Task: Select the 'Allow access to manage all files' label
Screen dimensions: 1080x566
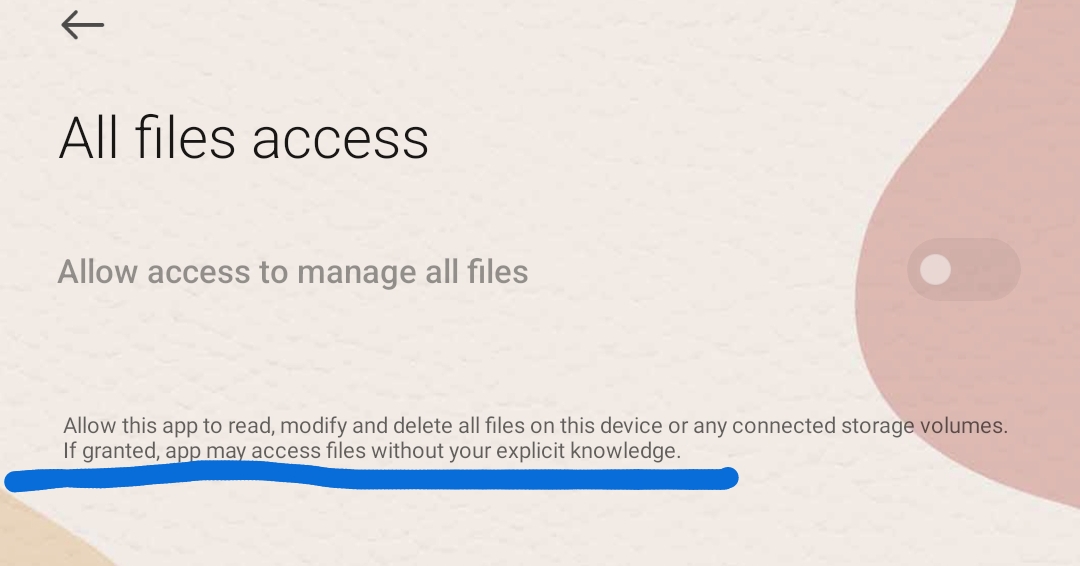Action: 293,272
